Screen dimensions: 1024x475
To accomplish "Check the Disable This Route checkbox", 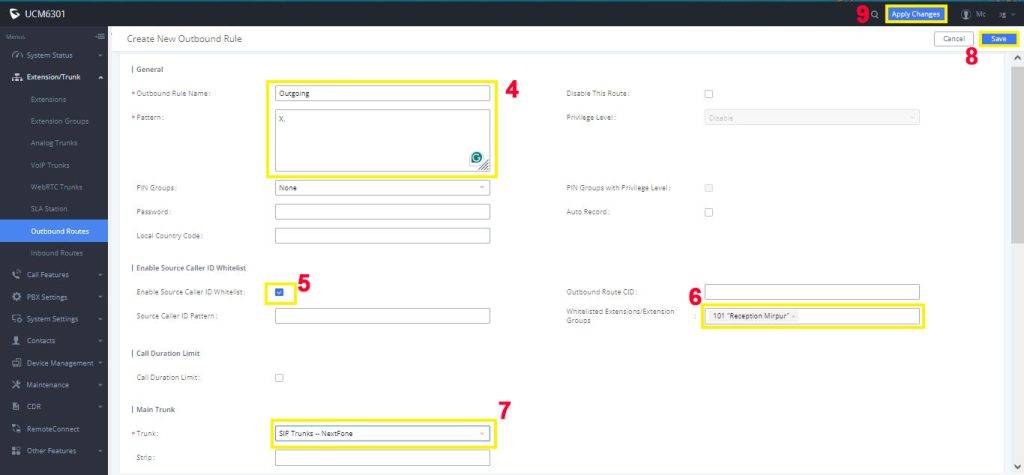I will pyautogui.click(x=709, y=94).
